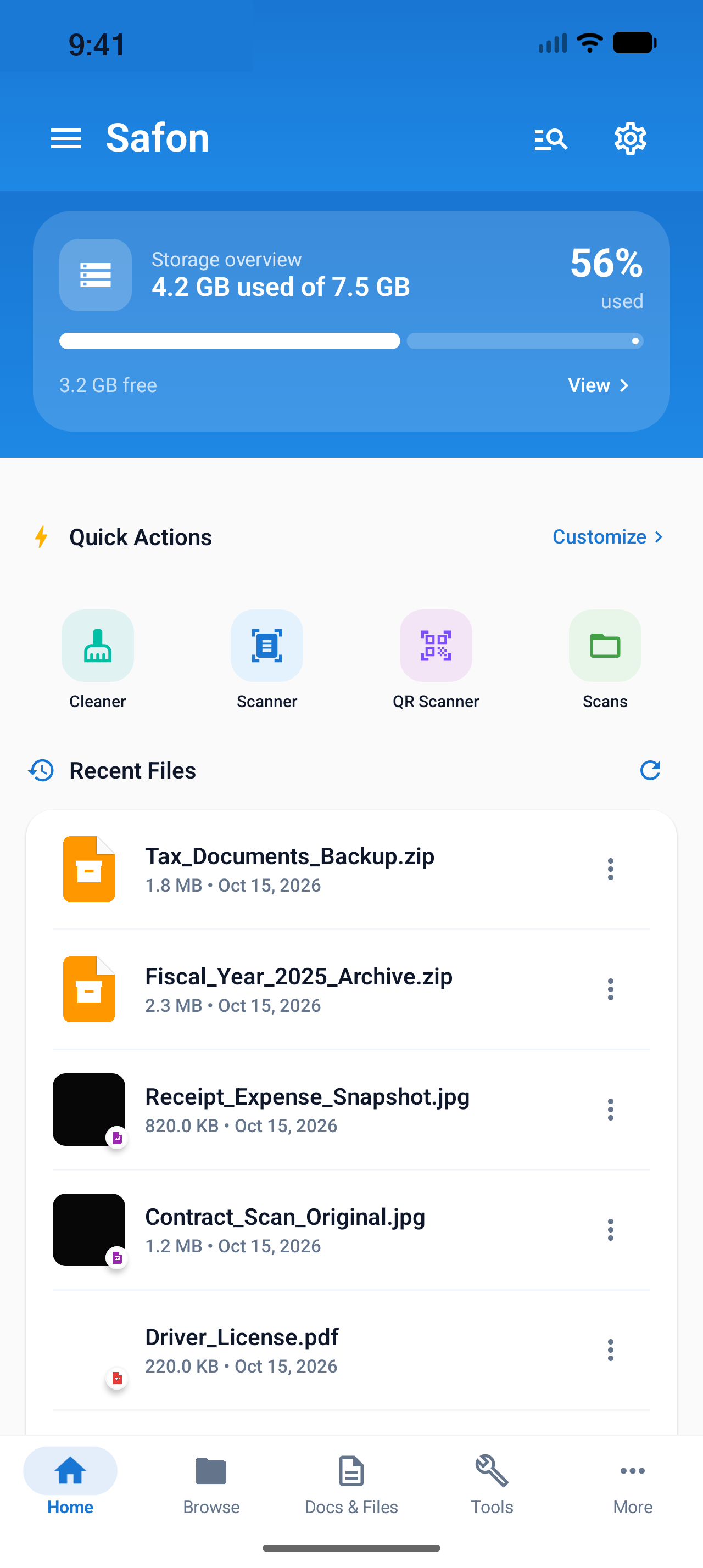The image size is (703, 1568).
Task: Launch the Scanner quick action
Action: (266, 646)
